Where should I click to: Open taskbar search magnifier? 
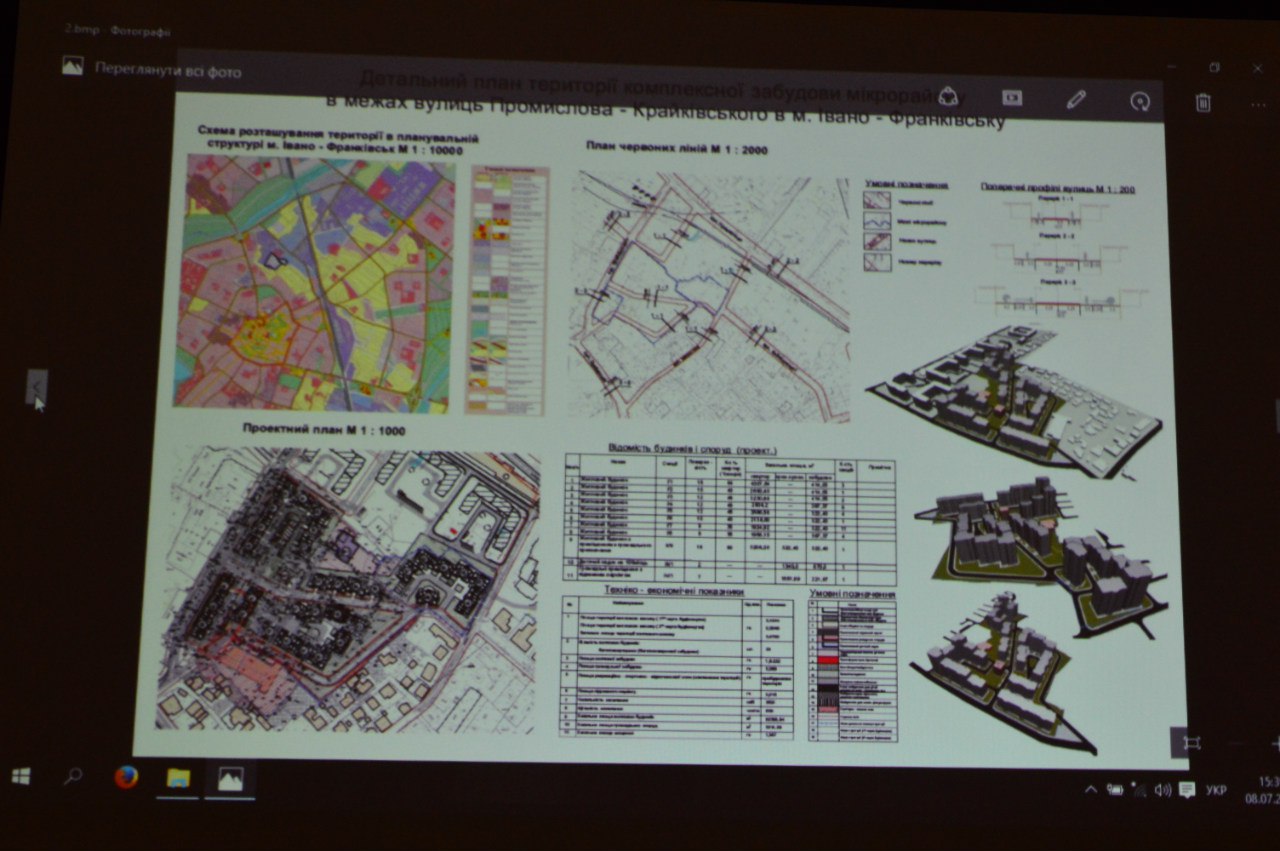point(73,777)
